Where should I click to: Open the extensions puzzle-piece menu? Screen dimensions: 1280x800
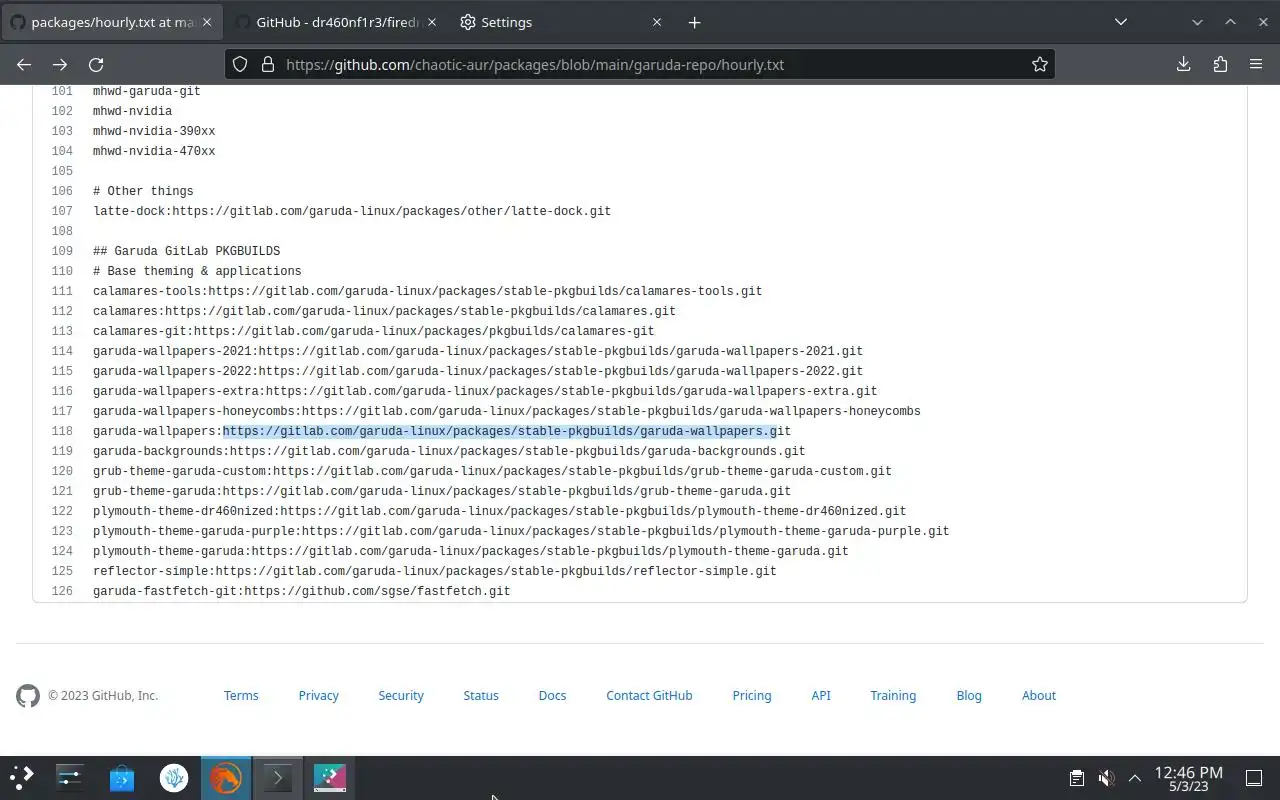coord(1220,64)
